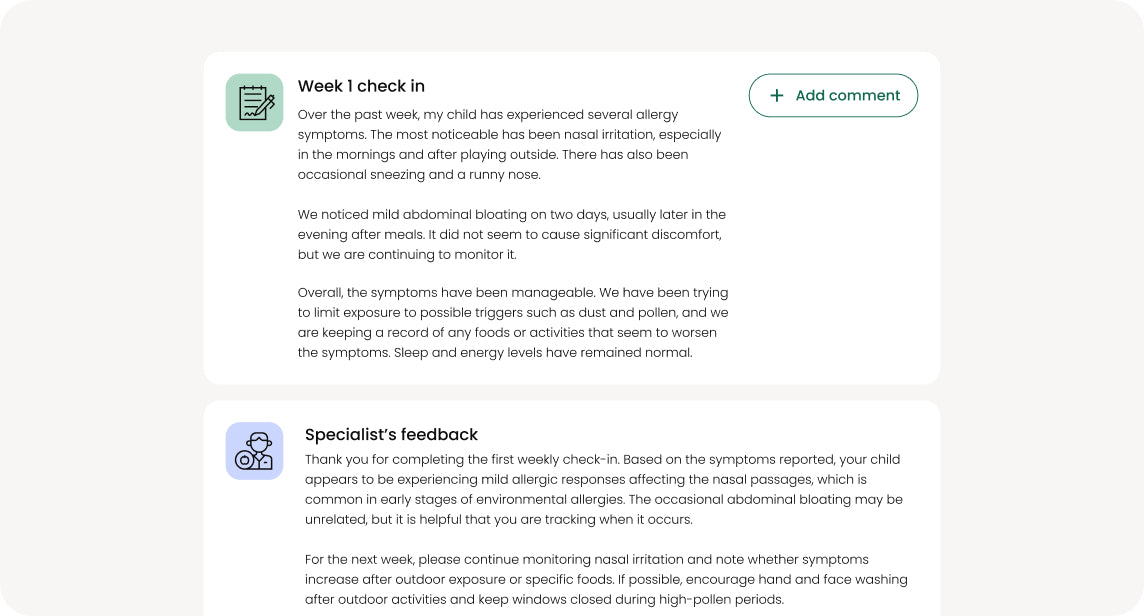Click the Add comment label text
The image size is (1144, 616).
pos(847,95)
